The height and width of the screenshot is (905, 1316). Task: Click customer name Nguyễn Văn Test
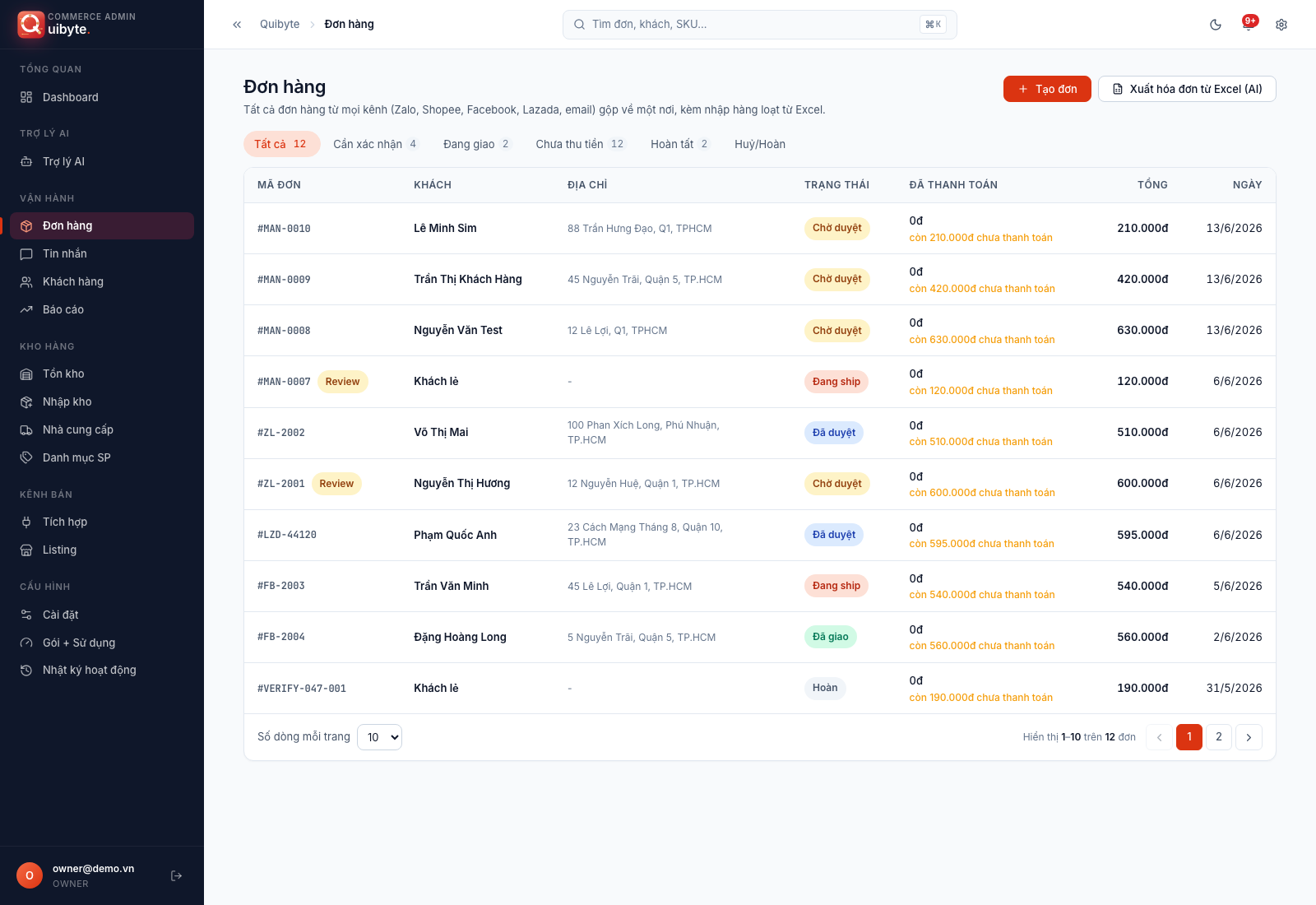click(458, 330)
